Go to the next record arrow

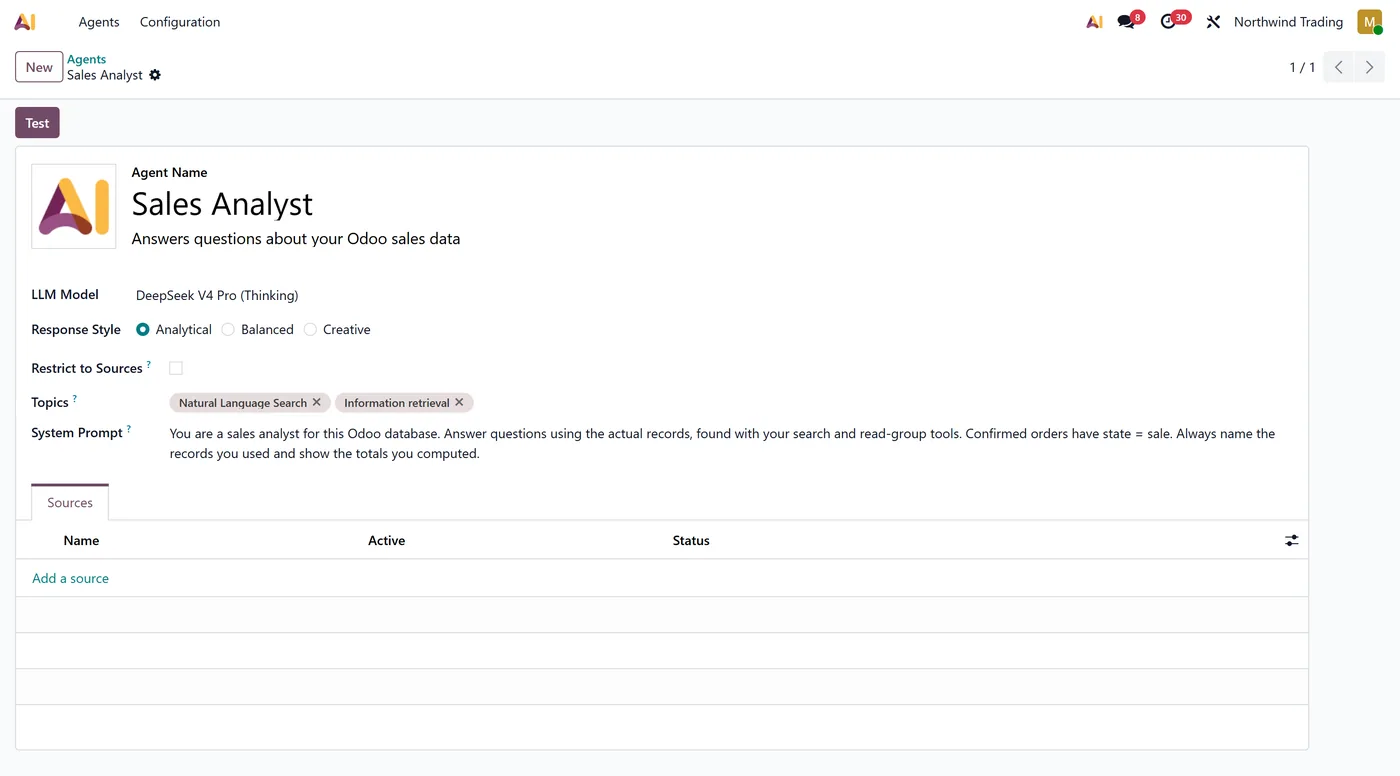[x=1369, y=67]
